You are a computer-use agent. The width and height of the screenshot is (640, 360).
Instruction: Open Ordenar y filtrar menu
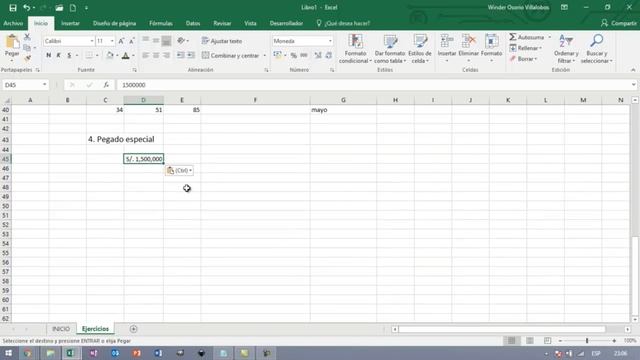(x=566, y=49)
